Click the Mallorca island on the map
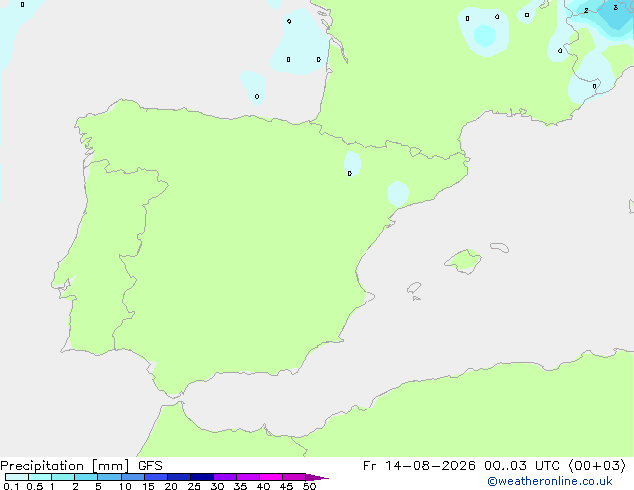Screen dimensions: 634x490 coord(464,261)
